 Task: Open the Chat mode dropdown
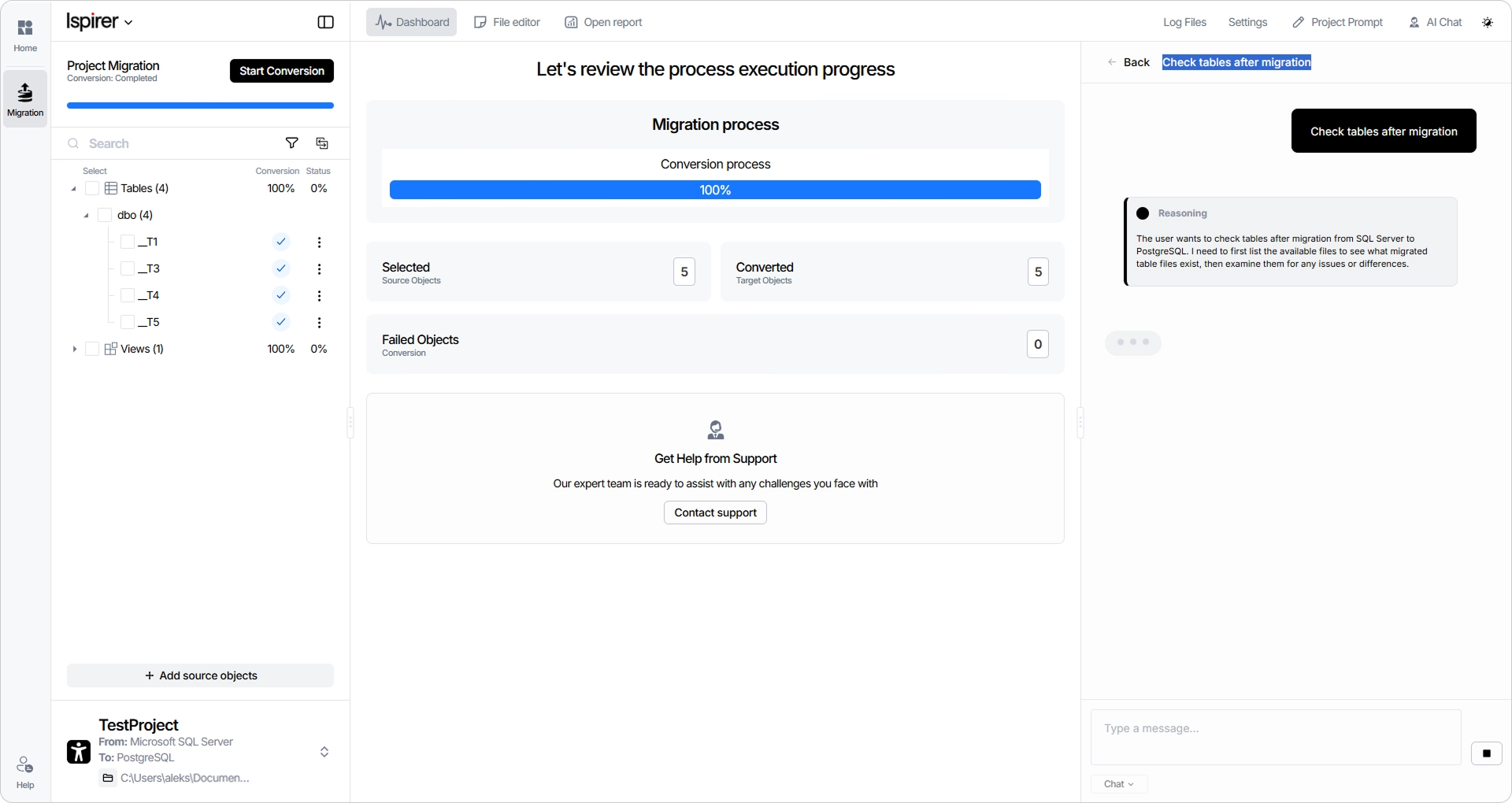(1119, 783)
